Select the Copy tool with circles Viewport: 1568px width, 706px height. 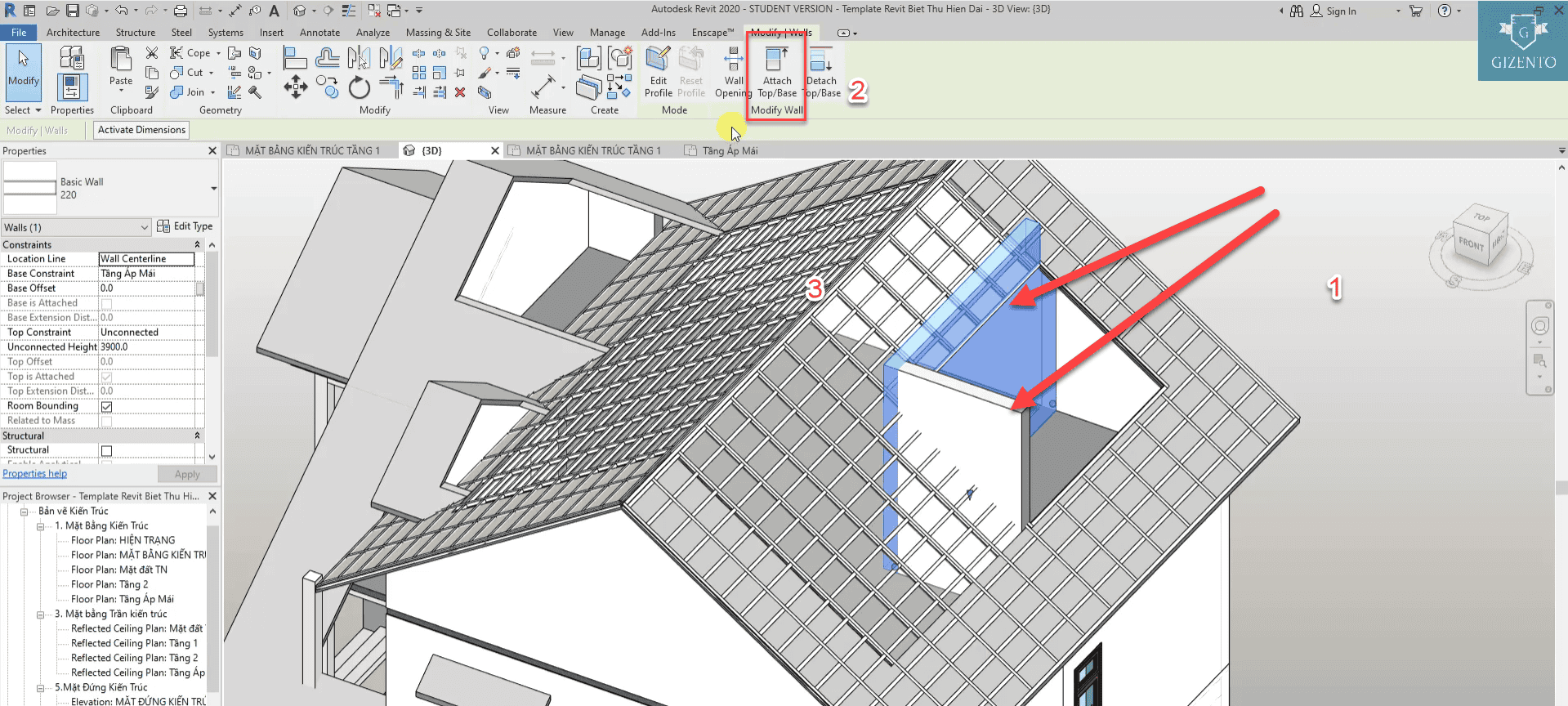pyautogui.click(x=328, y=87)
